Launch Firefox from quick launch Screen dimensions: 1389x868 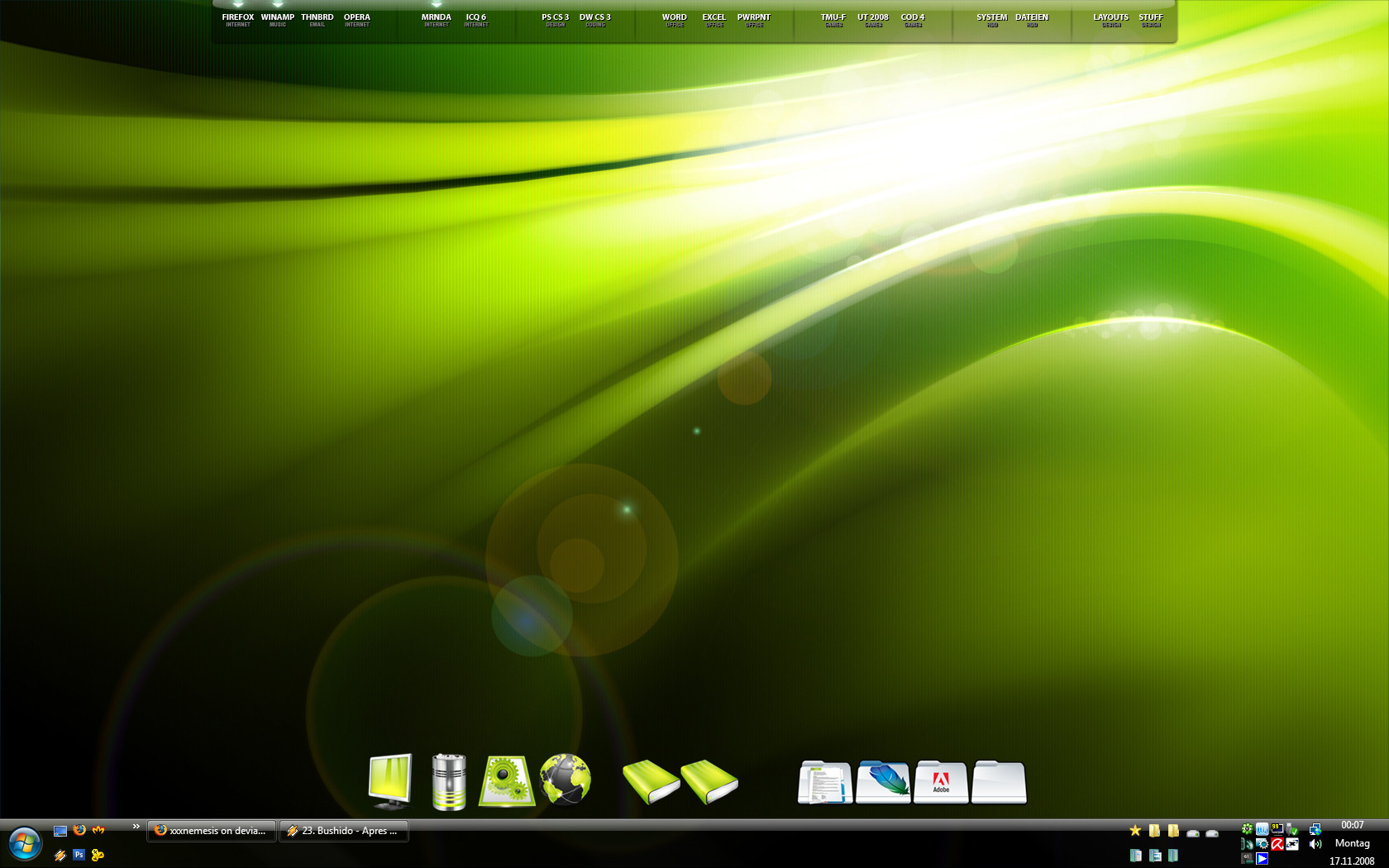[x=79, y=830]
